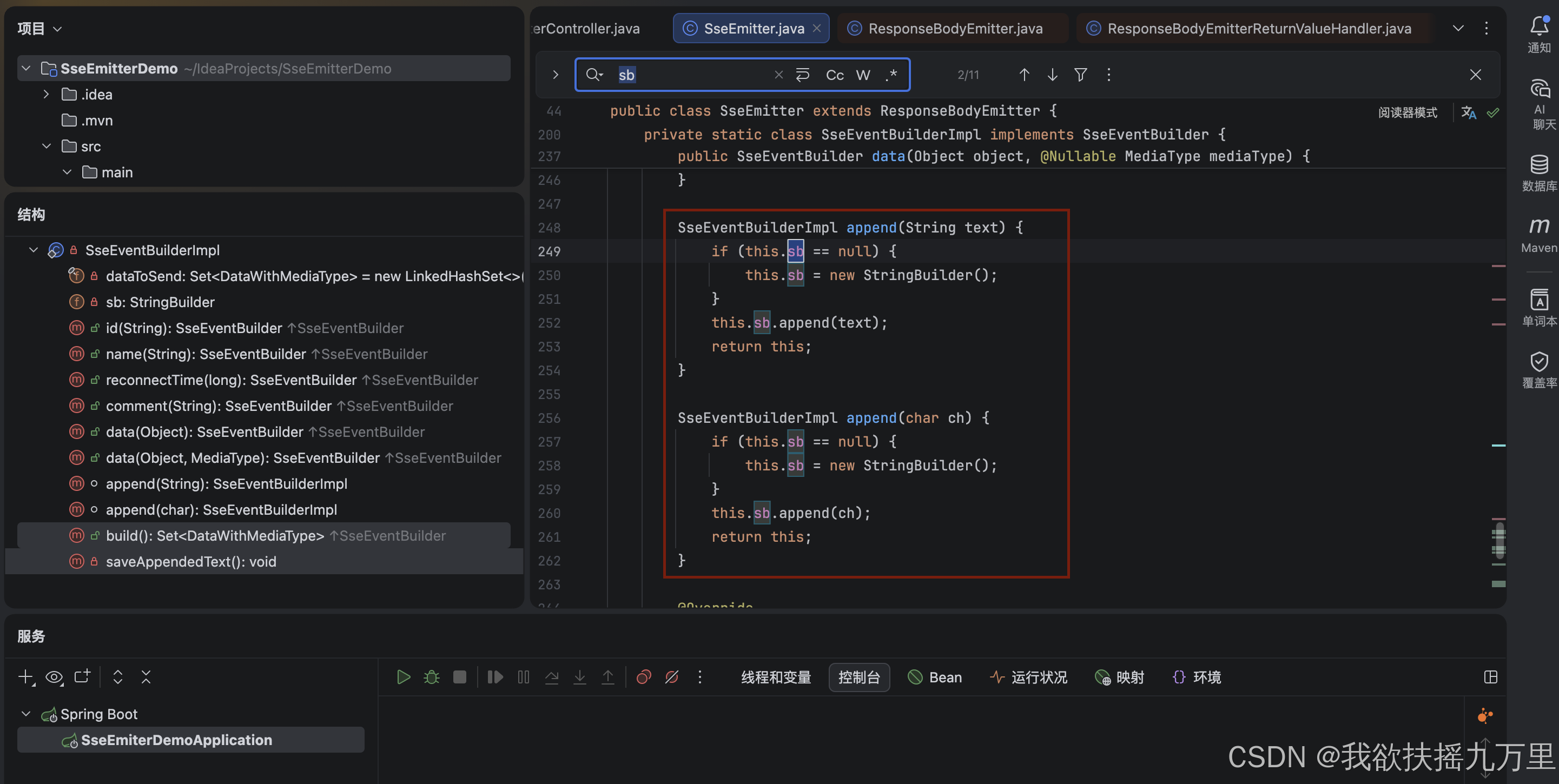This screenshot has width=1559, height=784.
Task: Switch to ResponseBodyEmitter.java tab
Action: pyautogui.click(x=953, y=29)
